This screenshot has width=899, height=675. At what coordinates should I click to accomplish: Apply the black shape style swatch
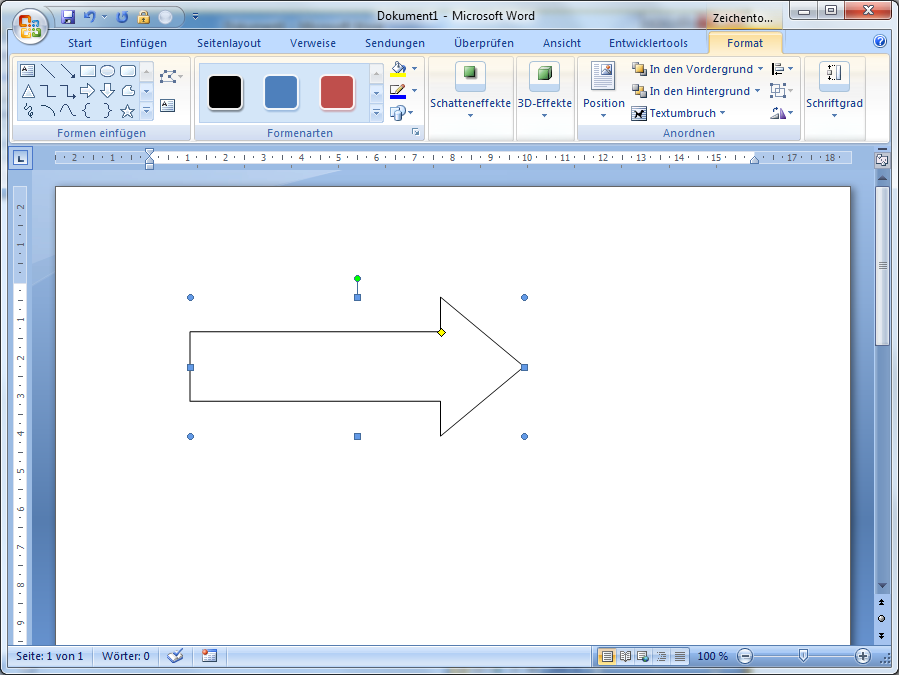pos(224,92)
